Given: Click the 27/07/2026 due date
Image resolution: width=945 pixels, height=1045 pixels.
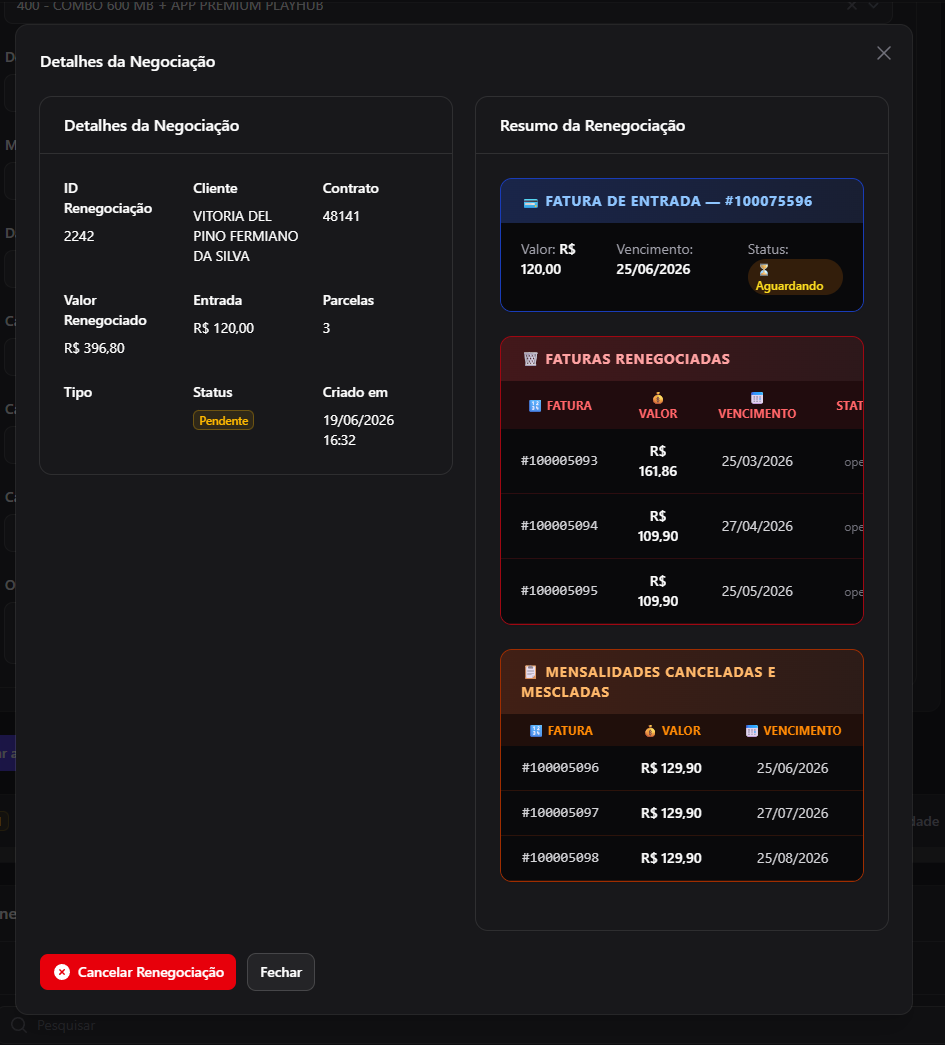Looking at the screenshot, I should (x=792, y=813).
